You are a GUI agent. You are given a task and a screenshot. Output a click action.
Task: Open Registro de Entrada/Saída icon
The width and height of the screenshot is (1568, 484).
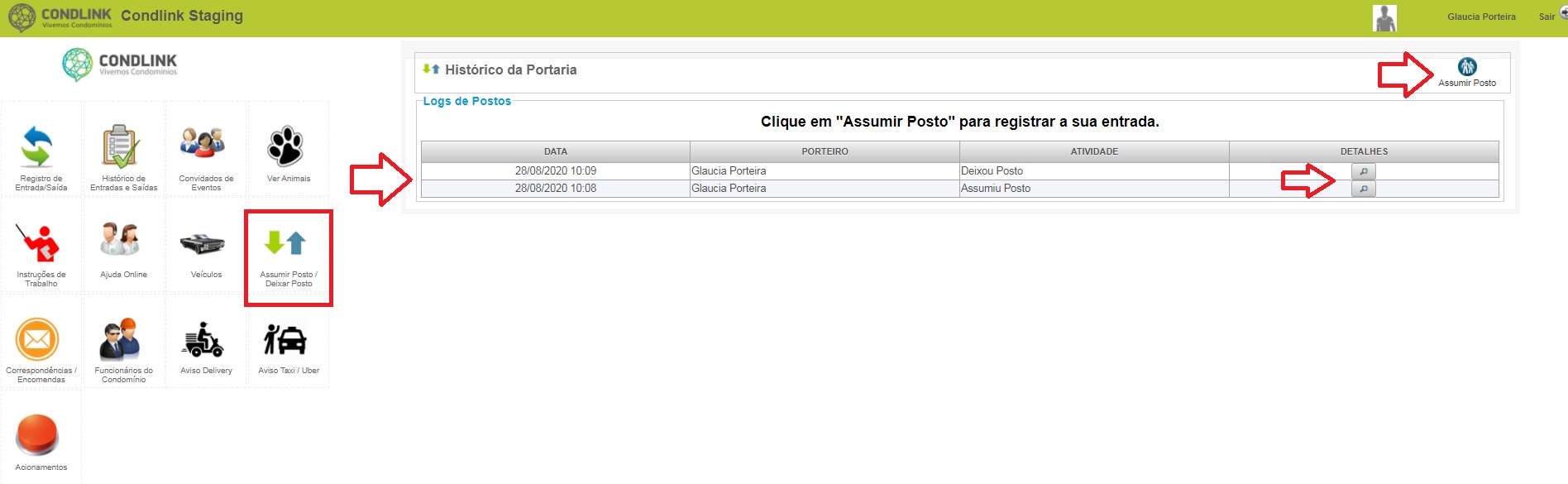[x=38, y=147]
